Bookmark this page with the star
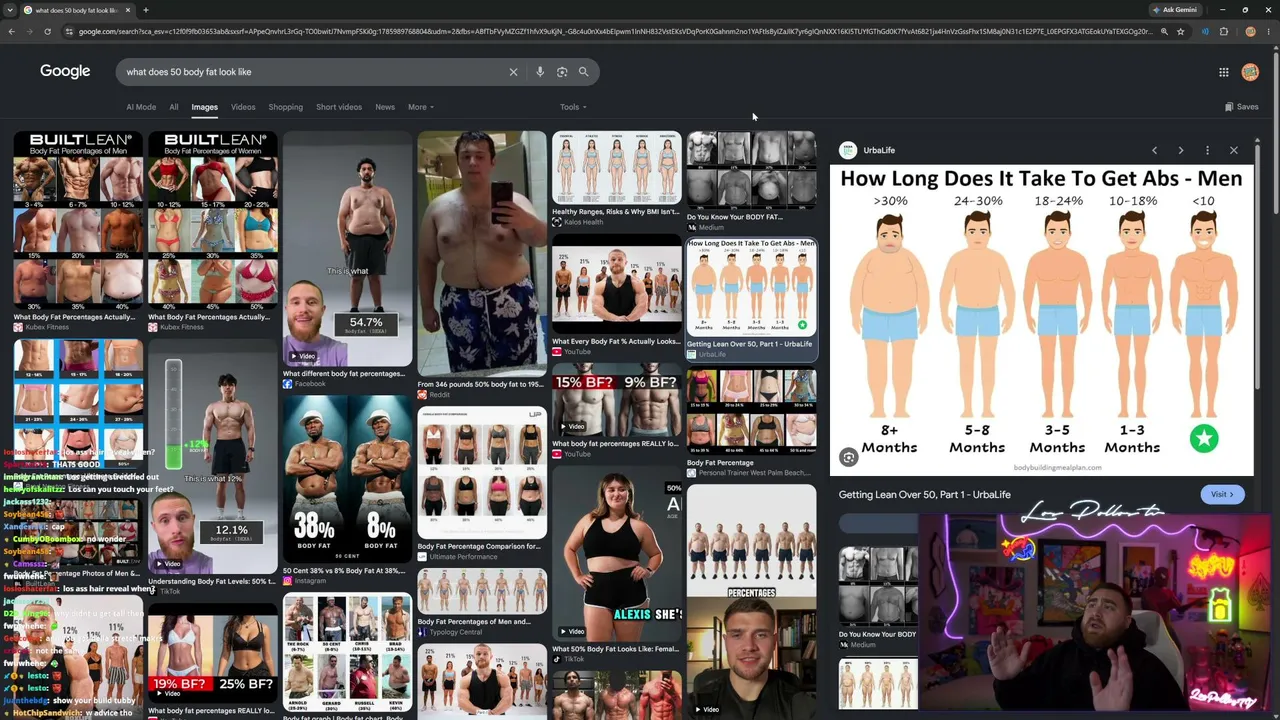Screen dimensions: 1280x720 (1181, 32)
